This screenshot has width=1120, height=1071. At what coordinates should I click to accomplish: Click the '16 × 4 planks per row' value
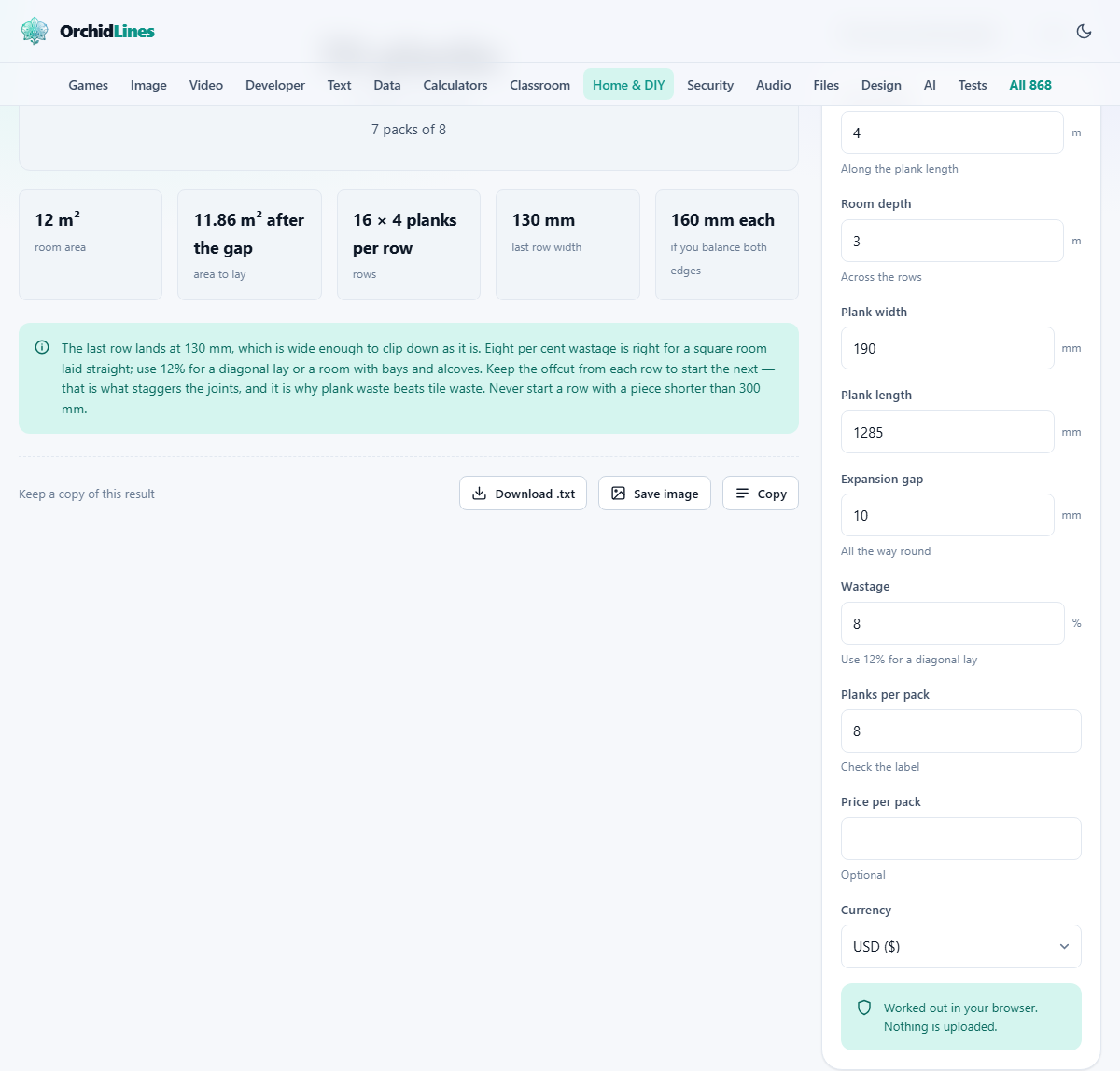pos(405,233)
